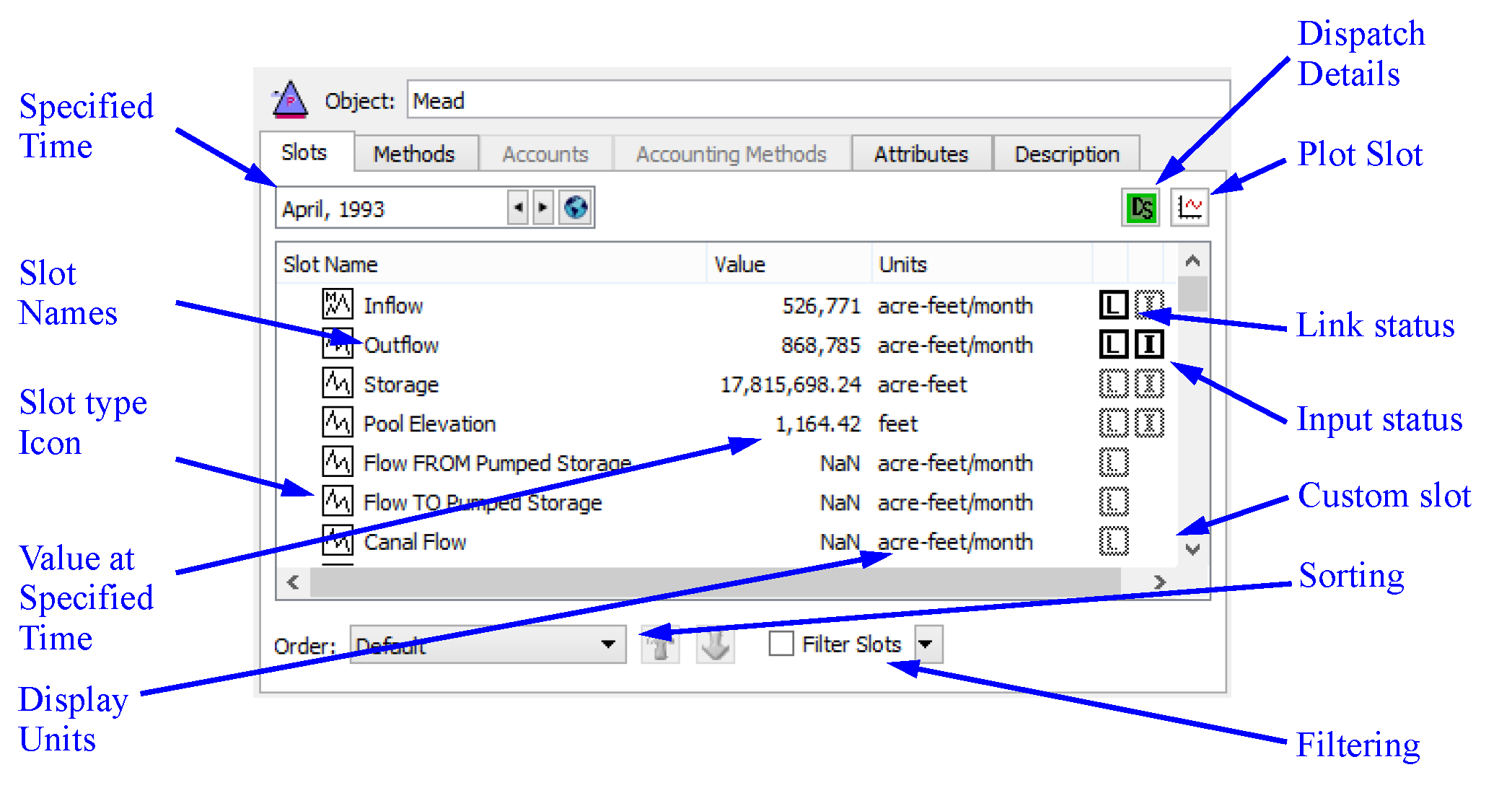
Task: Open the Dispatch Details green icon
Action: point(1140,209)
